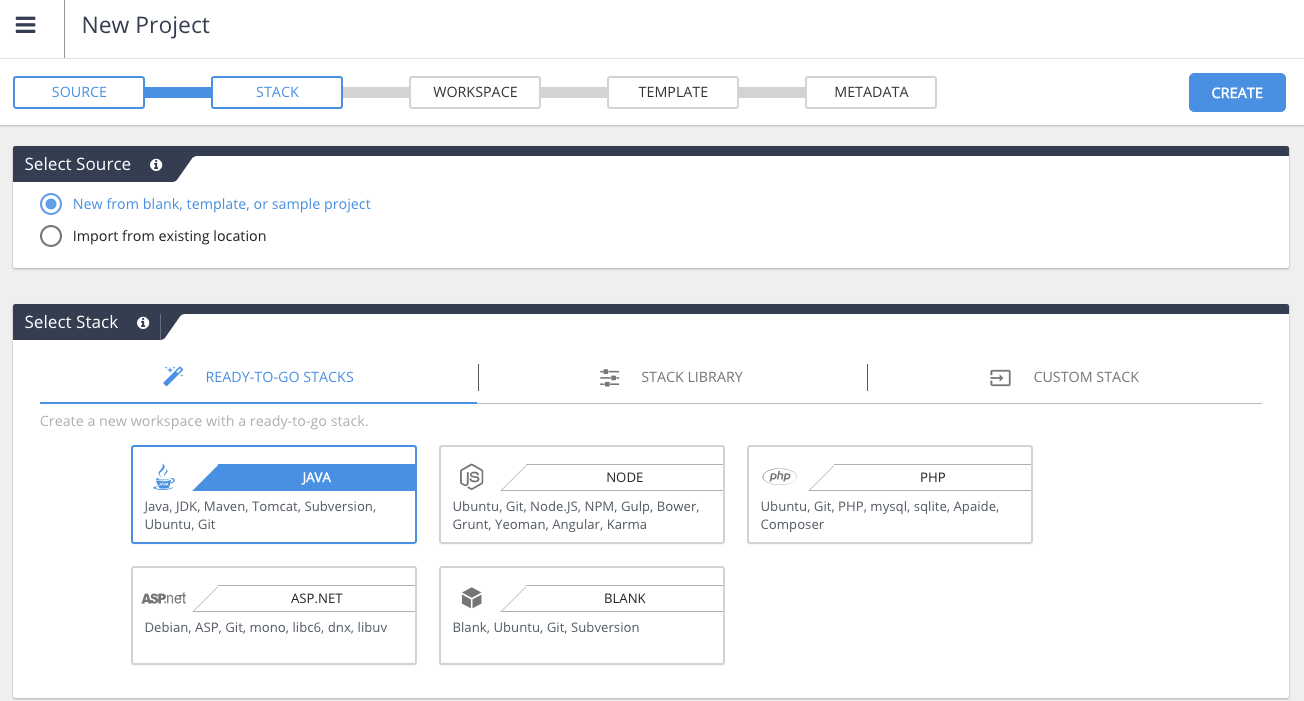1304x701 pixels.
Task: Switch to Stack Library tab
Action: 672,377
